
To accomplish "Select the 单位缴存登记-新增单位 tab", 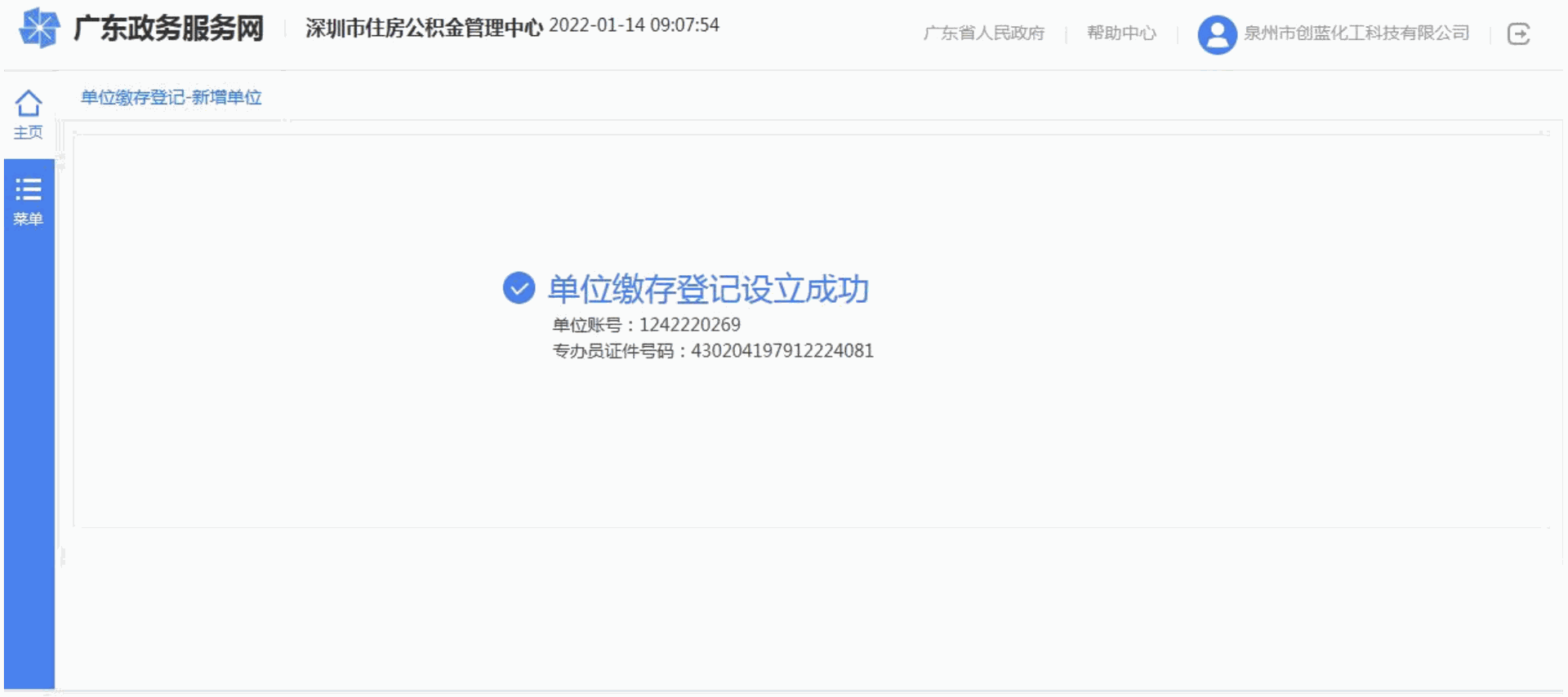I will coord(171,98).
